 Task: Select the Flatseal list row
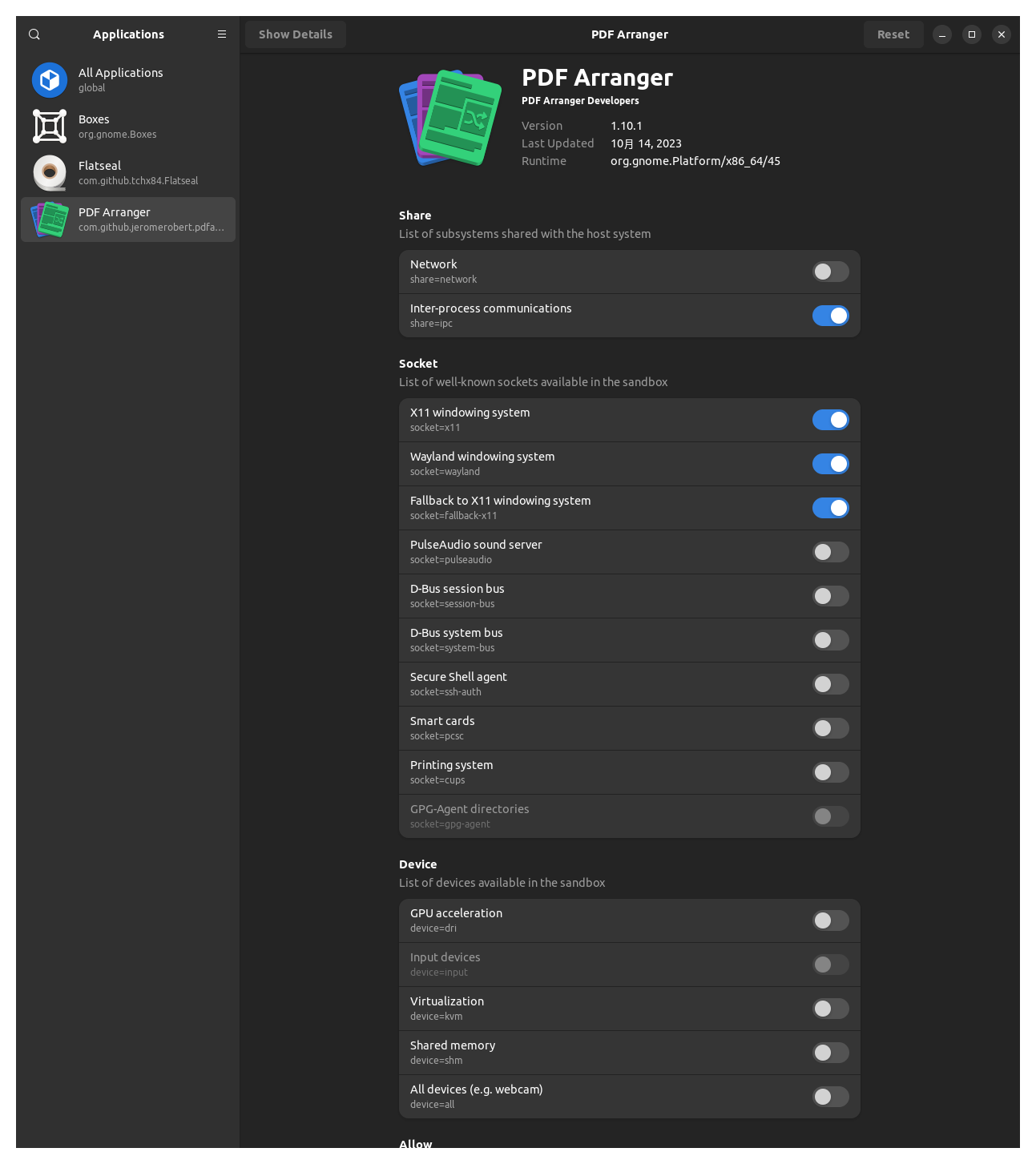[128, 173]
